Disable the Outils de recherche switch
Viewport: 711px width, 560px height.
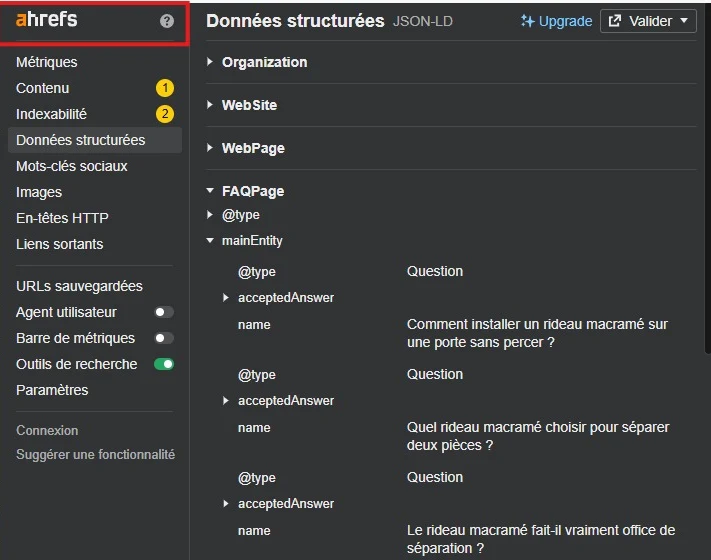tap(164, 364)
